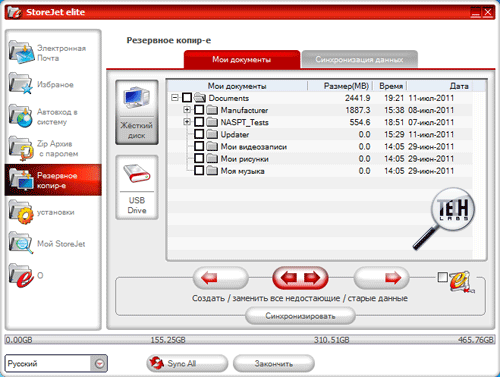Open the Русский language dropdown
This screenshot has width=500, height=377.
click(x=99, y=363)
